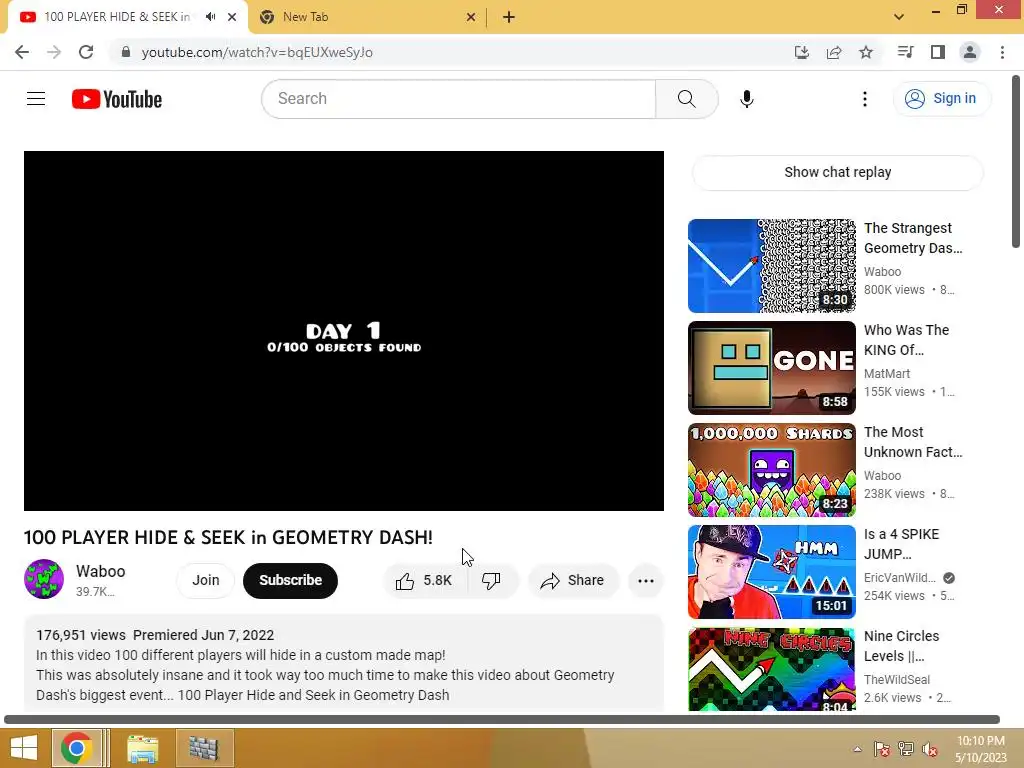Open more actions ellipsis under video
Viewport: 1024px width, 768px height.
[646, 581]
